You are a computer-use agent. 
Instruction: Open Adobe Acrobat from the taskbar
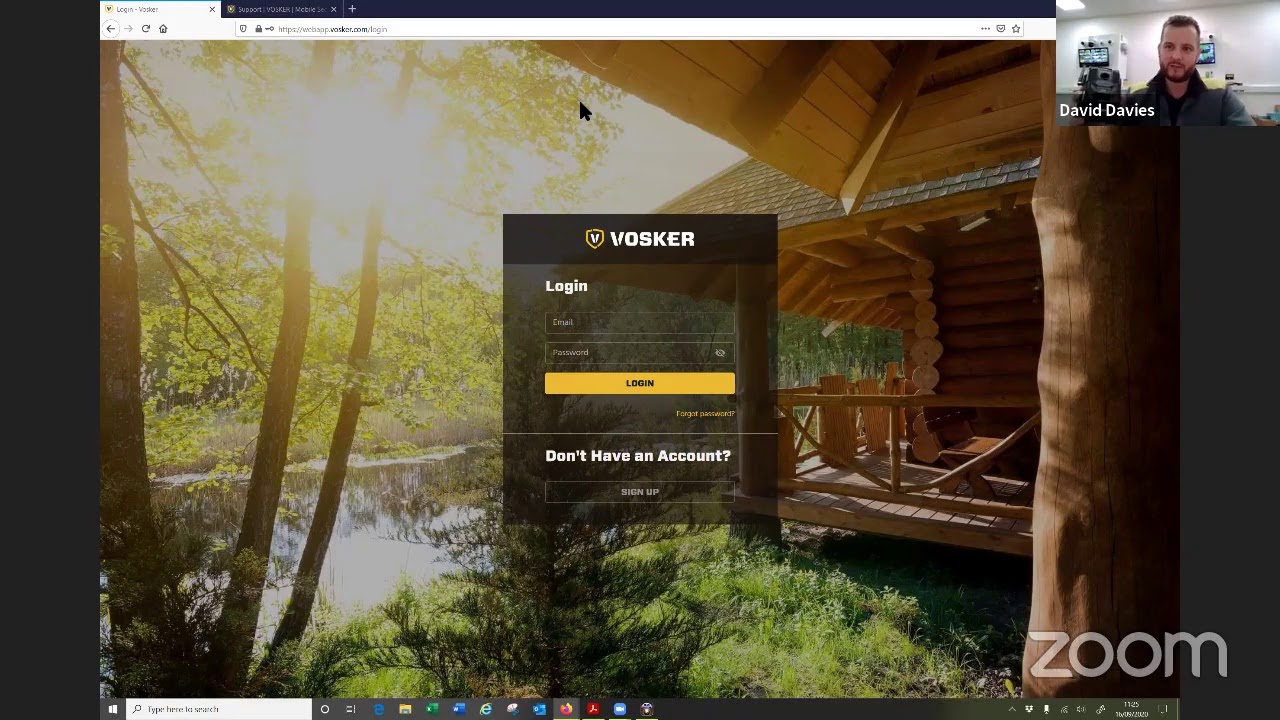(x=593, y=709)
